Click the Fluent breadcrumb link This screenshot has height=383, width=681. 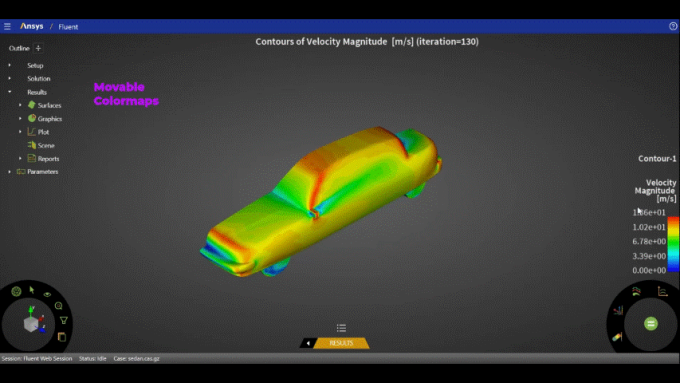coord(68,27)
